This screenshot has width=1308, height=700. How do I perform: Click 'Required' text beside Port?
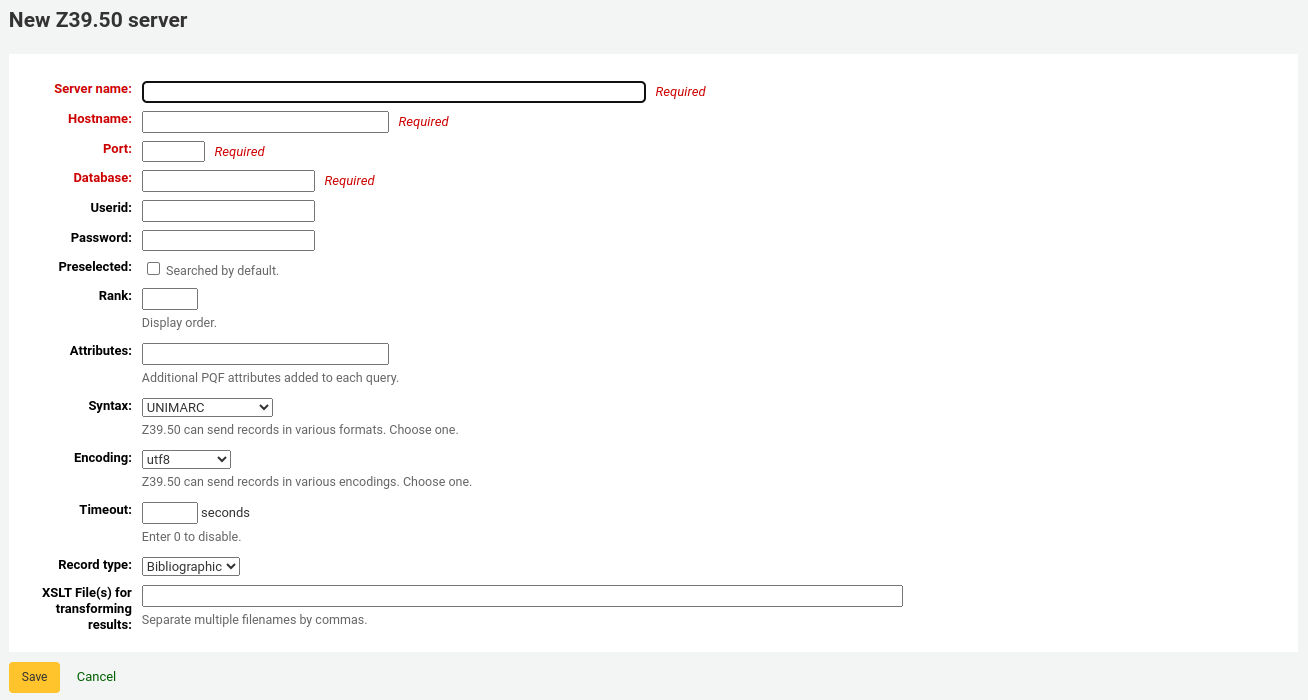[x=239, y=152]
